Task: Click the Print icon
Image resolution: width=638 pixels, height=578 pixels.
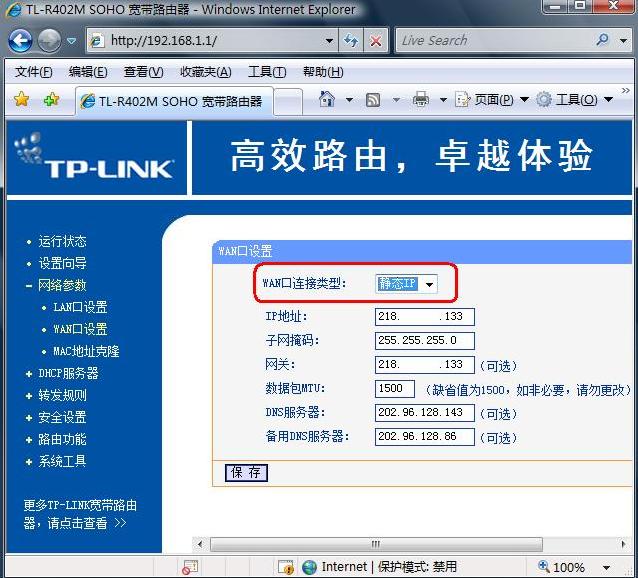Action: pos(421,99)
